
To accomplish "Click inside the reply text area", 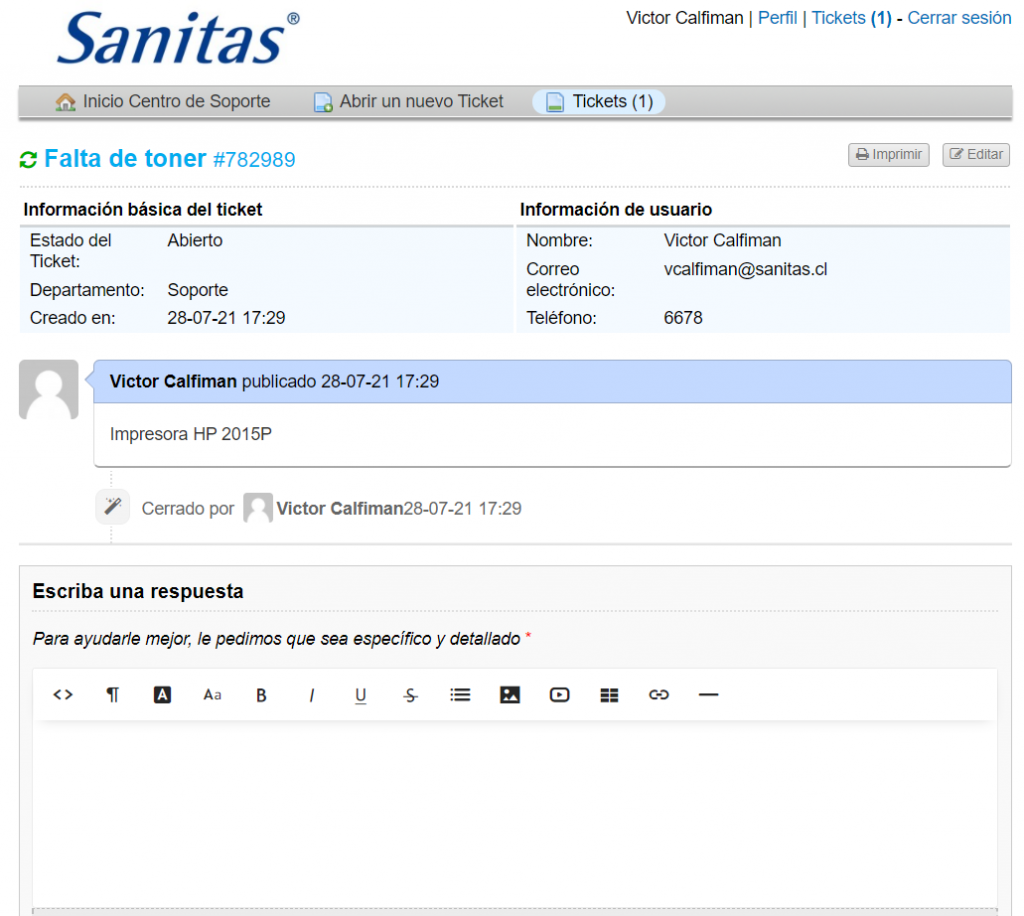I will click(x=515, y=810).
